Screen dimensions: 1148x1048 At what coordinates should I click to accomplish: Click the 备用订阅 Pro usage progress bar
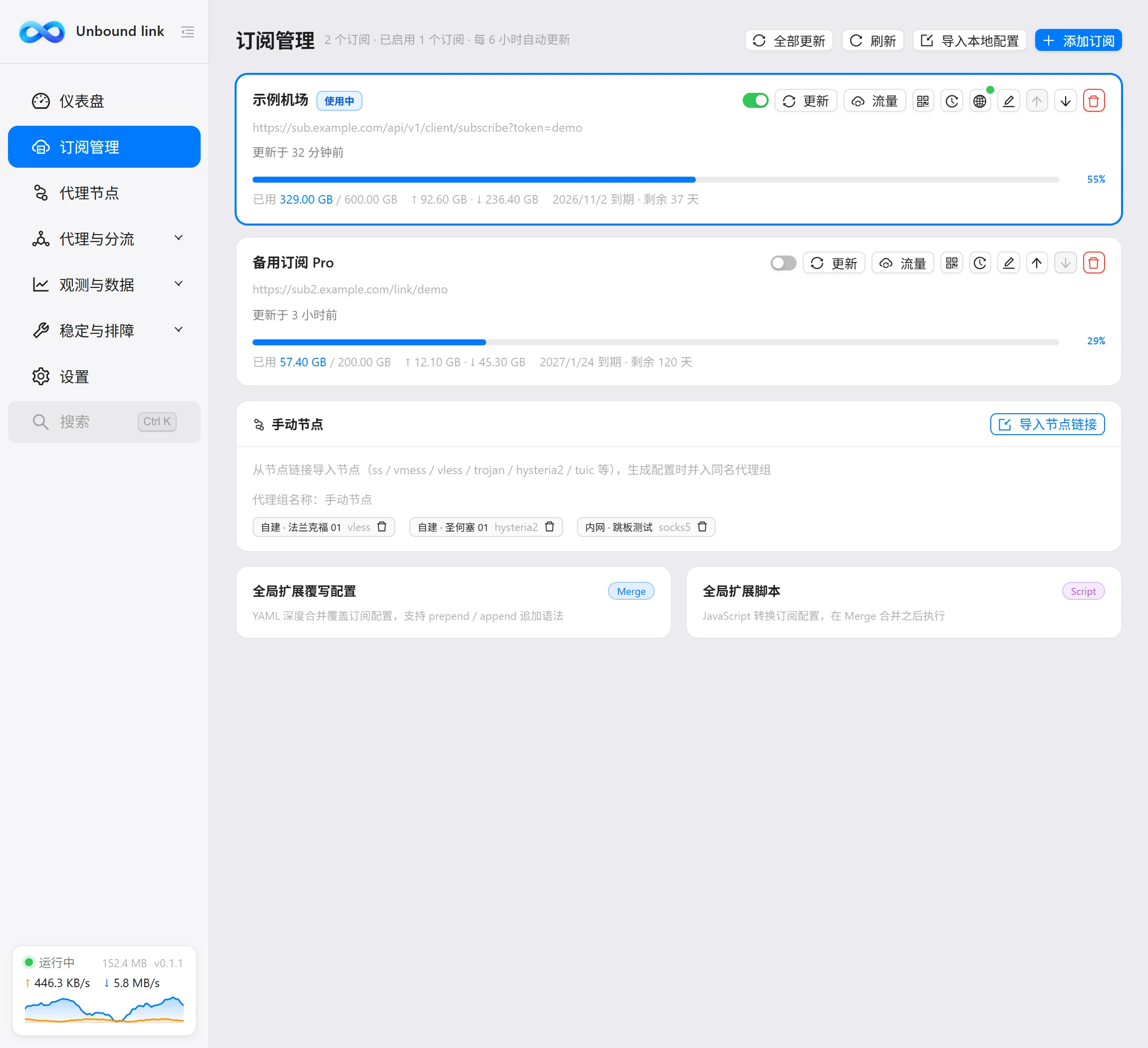[x=655, y=342]
